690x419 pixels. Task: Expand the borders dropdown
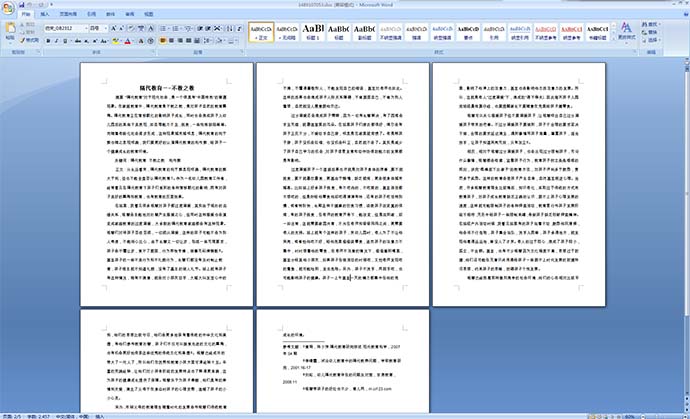(x=237, y=41)
